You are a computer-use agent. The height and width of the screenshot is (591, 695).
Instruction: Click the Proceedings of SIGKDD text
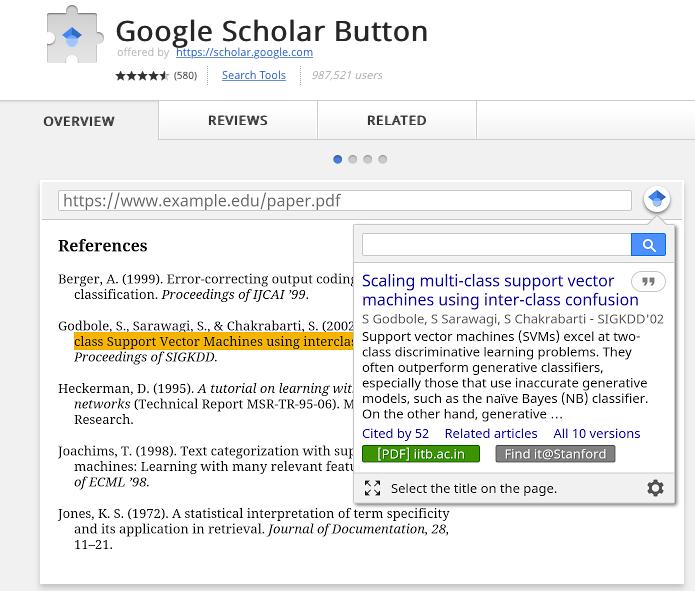(x=145, y=357)
